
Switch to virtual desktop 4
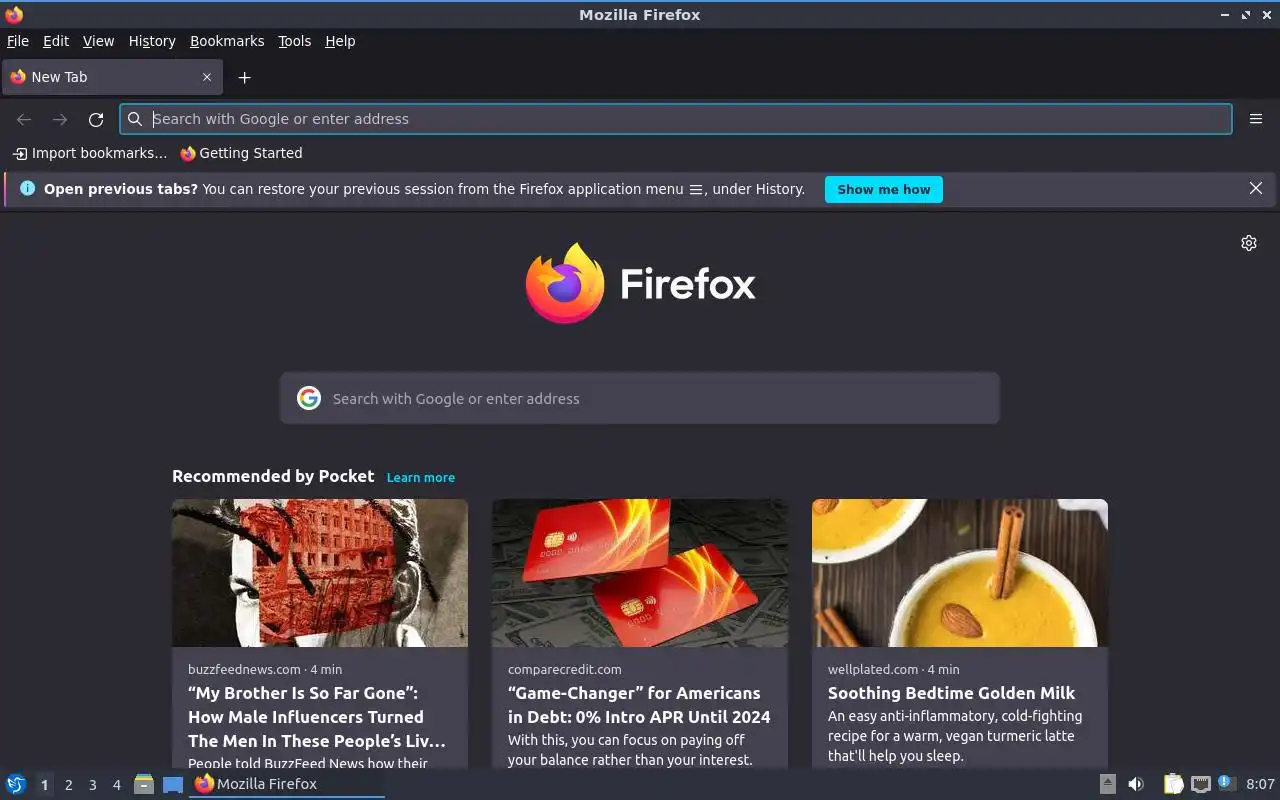point(117,785)
